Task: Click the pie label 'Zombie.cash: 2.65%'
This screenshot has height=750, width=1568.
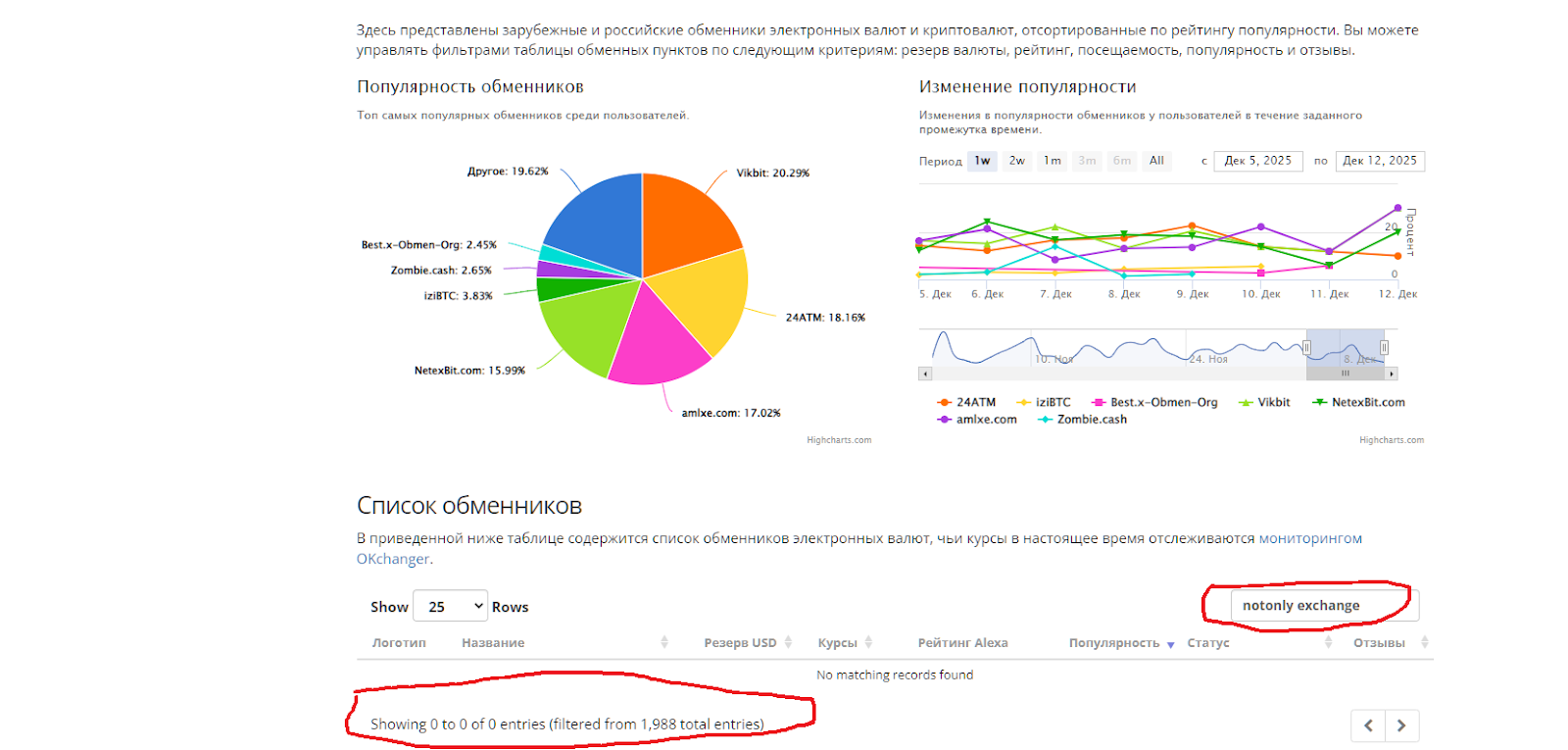Action: coord(441,271)
